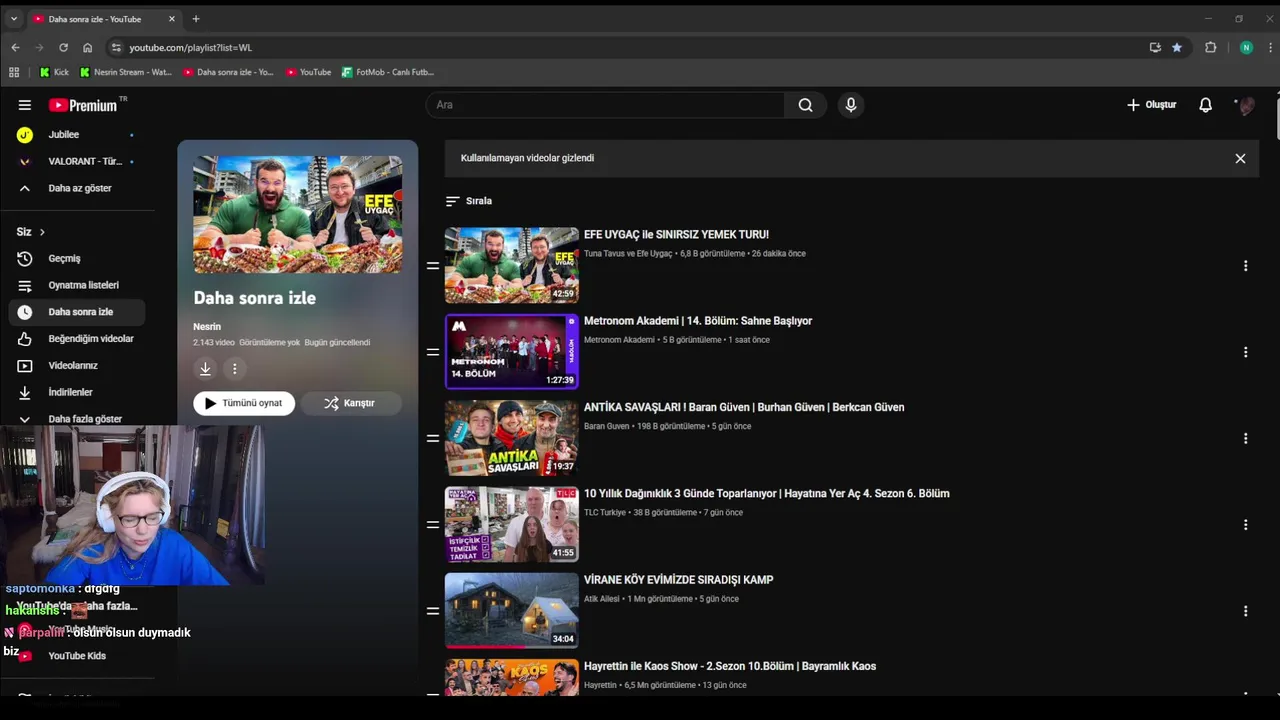
Task: Collapse subscriptions with Daha az göster
Action: 76,188
